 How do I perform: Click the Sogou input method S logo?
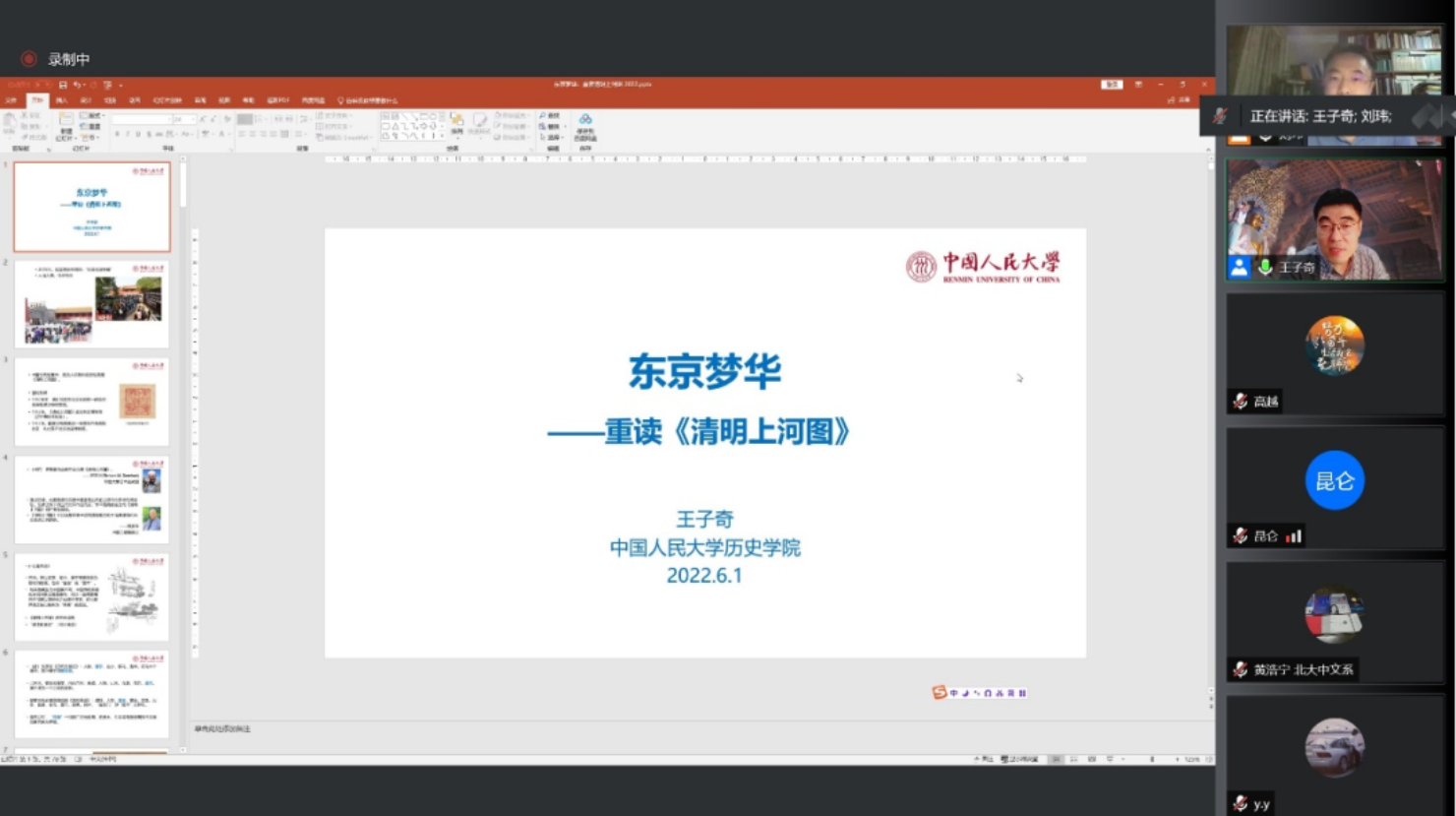click(x=939, y=693)
